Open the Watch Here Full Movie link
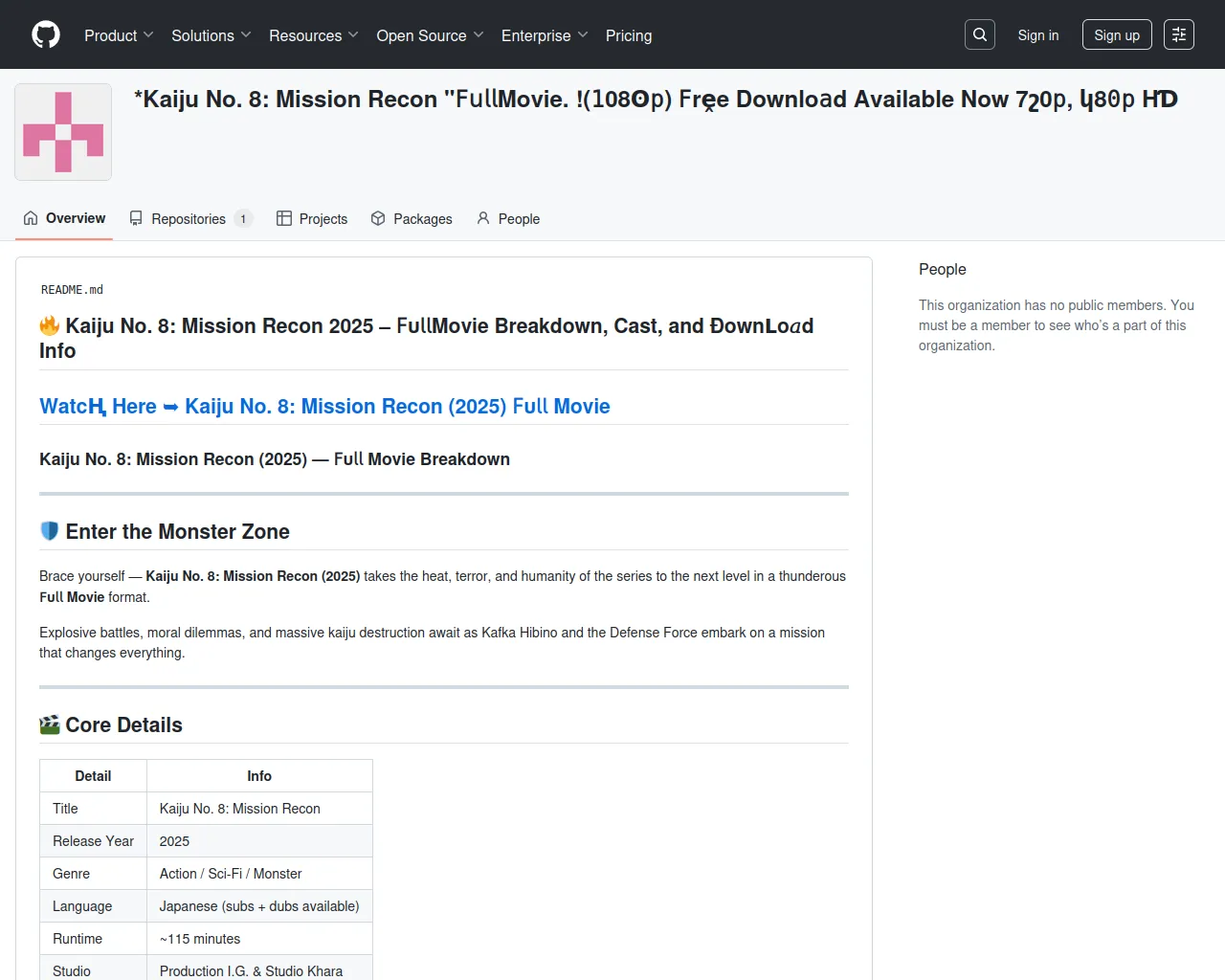Screen dimensions: 1225x980 (324, 406)
